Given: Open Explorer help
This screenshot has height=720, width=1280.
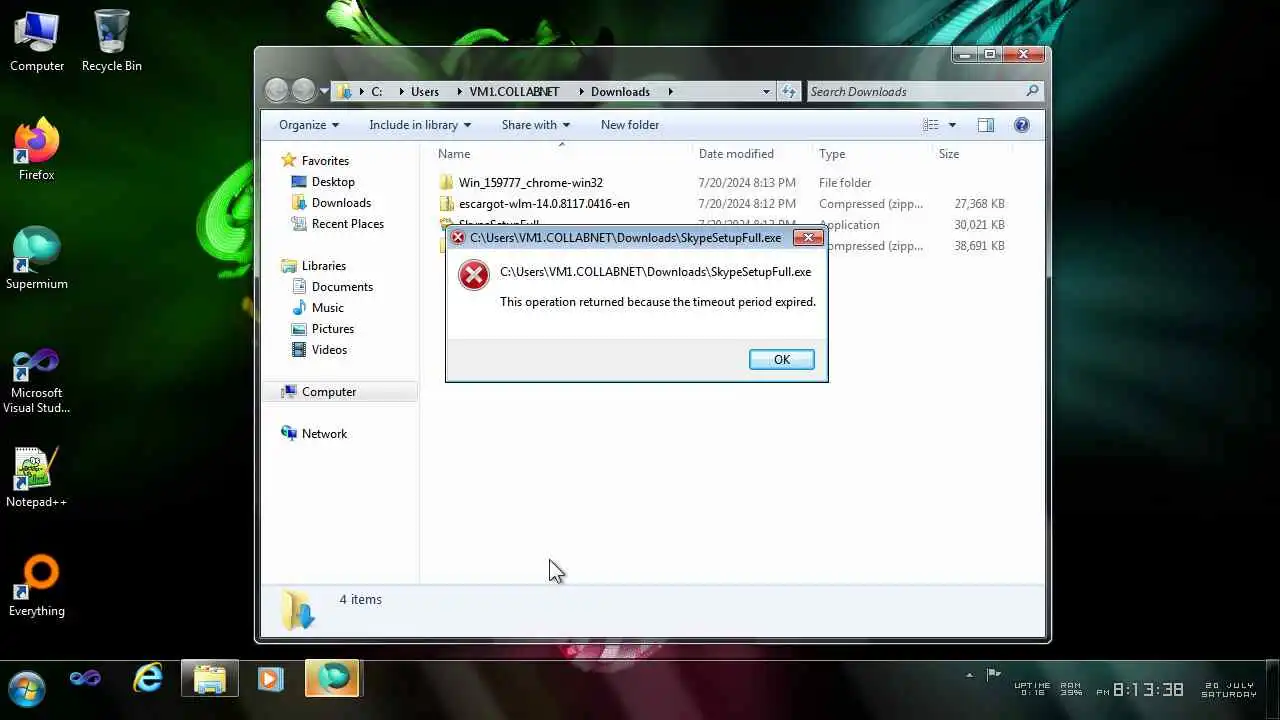Looking at the screenshot, I should point(1022,125).
